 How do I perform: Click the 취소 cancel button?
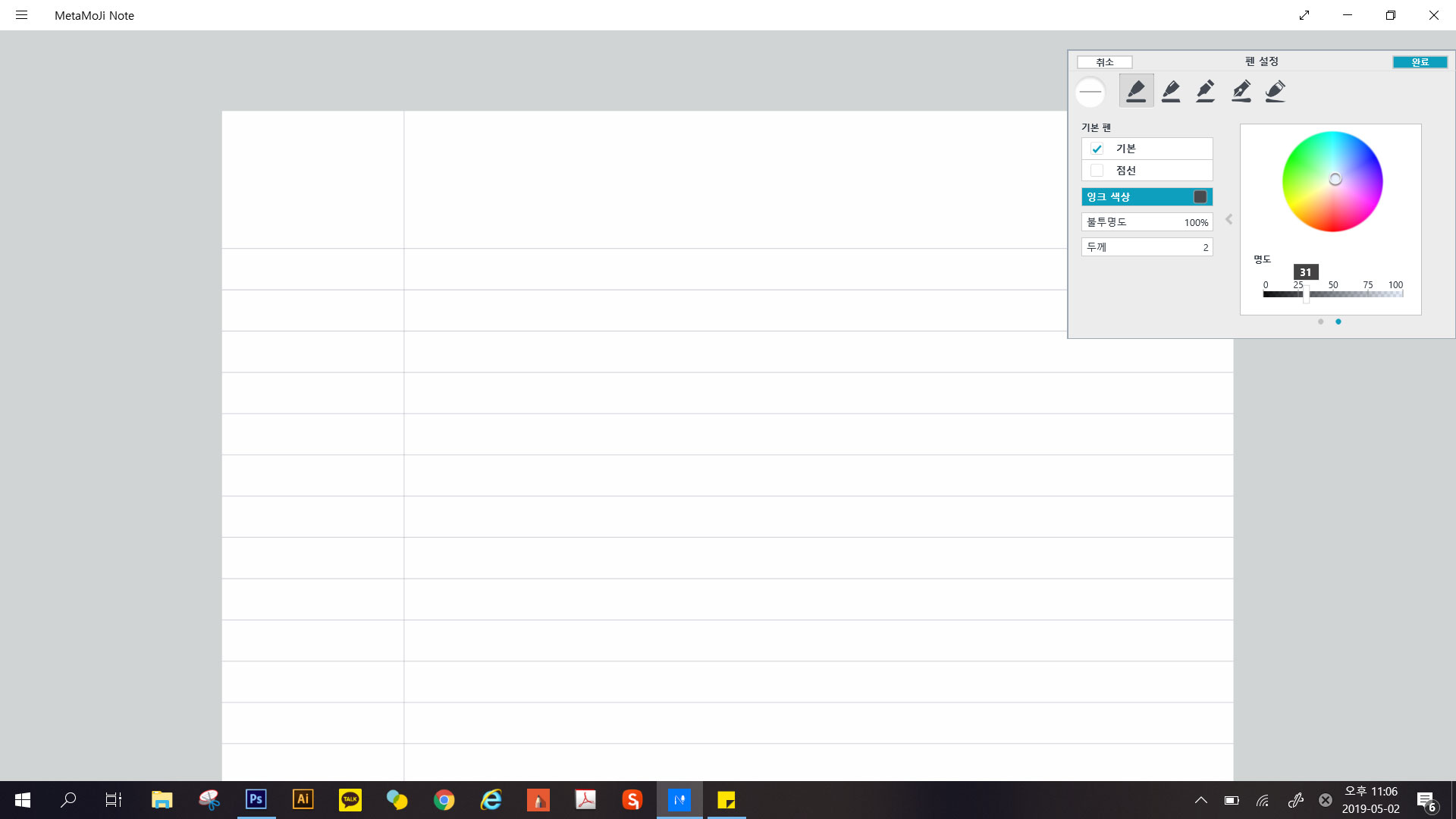[1104, 62]
